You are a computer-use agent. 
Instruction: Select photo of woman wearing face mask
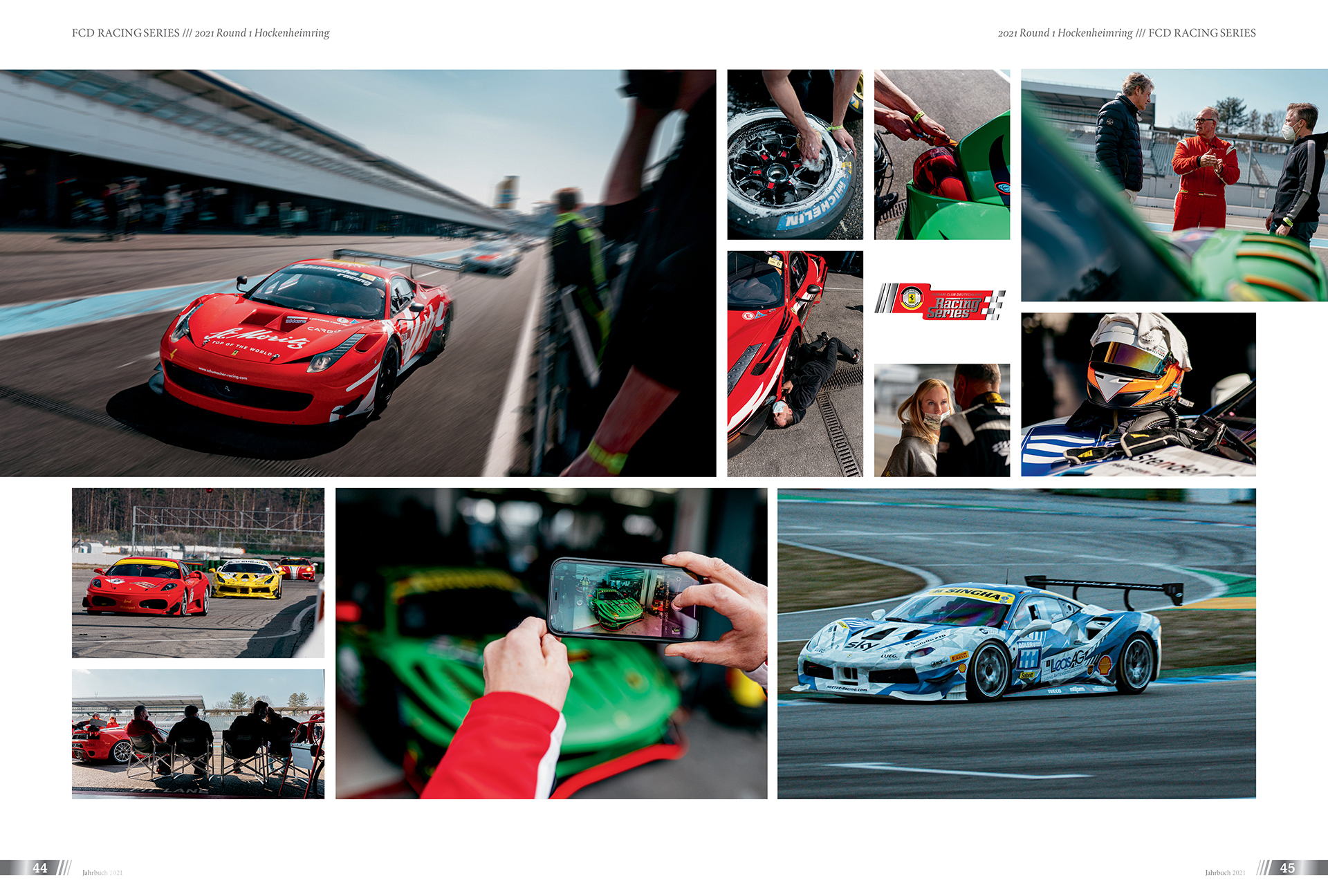[941, 420]
